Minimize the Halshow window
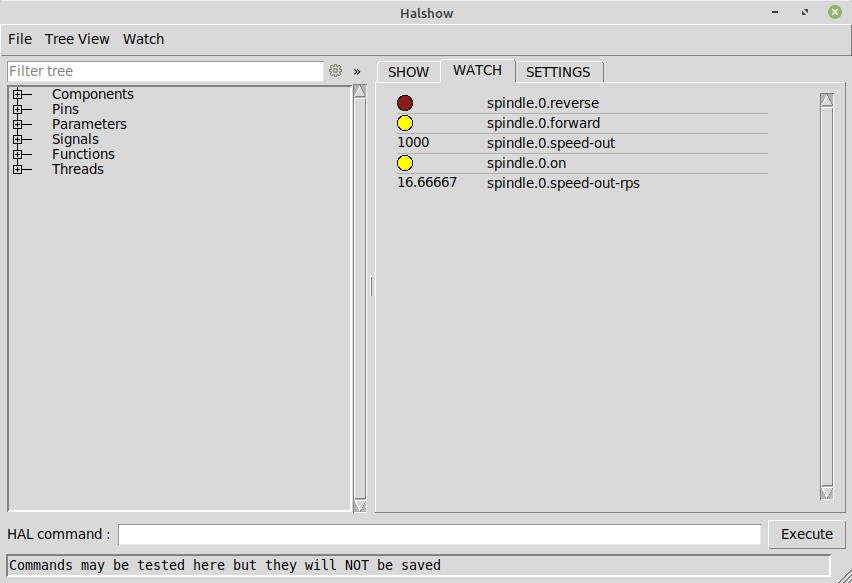The height and width of the screenshot is (583, 852). pos(775,12)
